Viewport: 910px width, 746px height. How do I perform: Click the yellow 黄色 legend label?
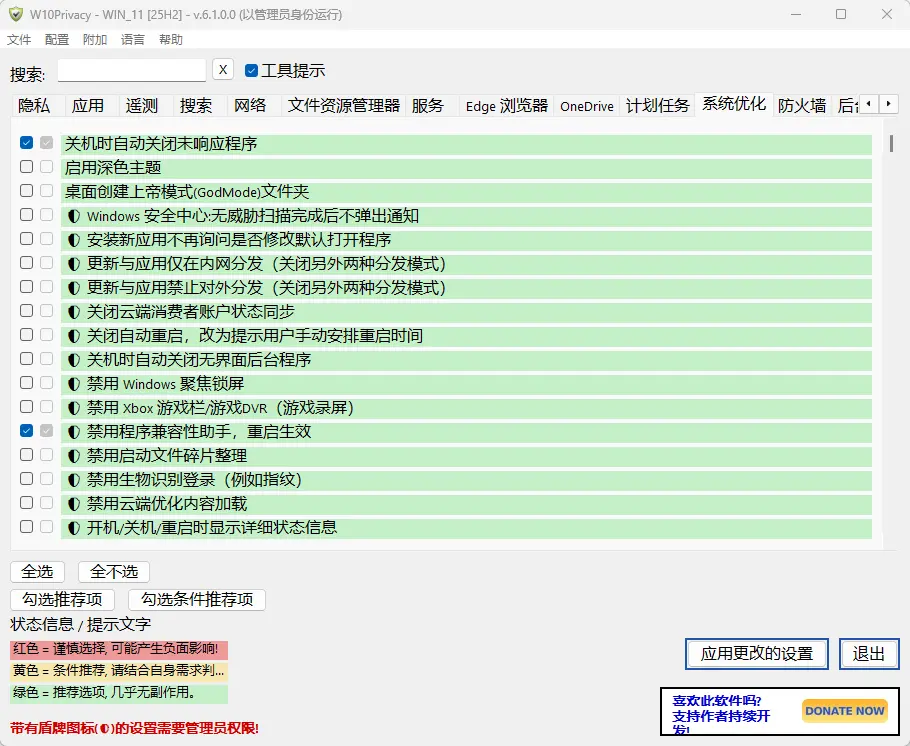tap(119, 671)
